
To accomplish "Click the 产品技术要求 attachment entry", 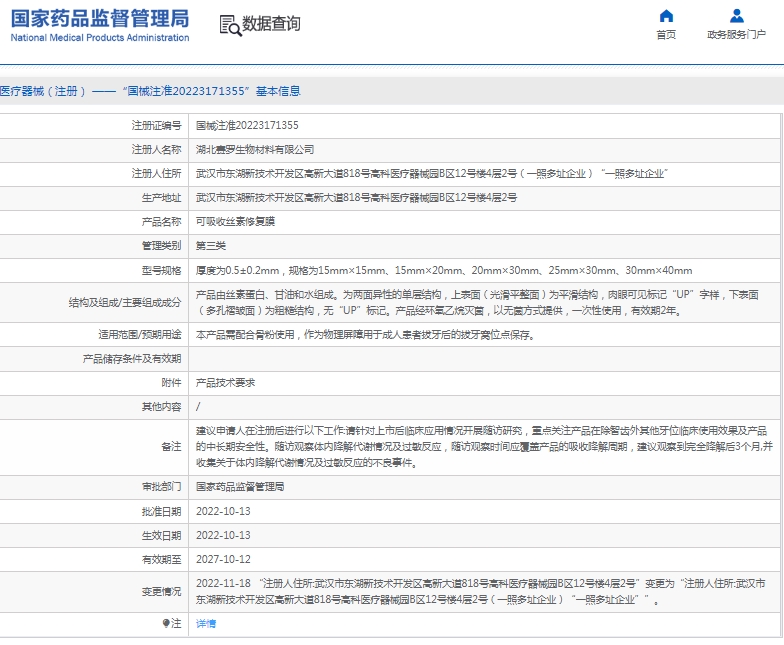I will coord(225,382).
